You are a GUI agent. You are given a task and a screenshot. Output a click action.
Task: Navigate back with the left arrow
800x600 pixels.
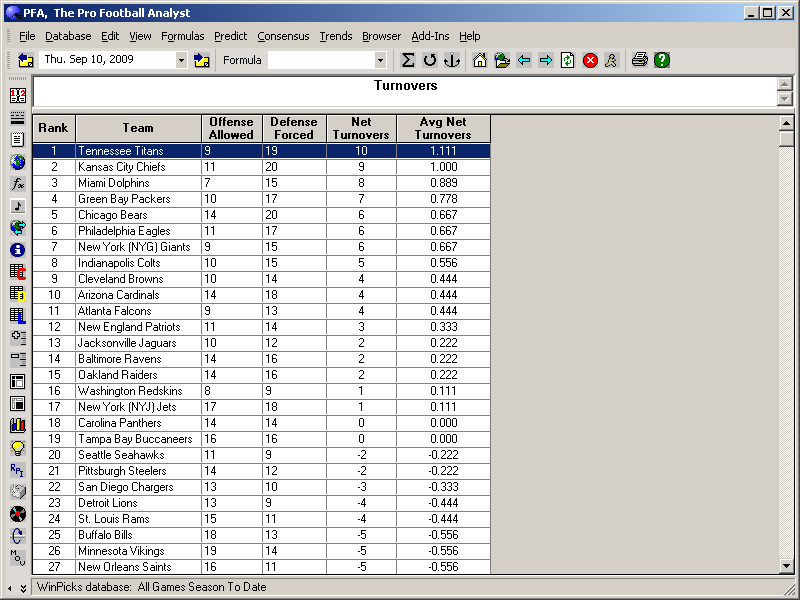point(524,60)
